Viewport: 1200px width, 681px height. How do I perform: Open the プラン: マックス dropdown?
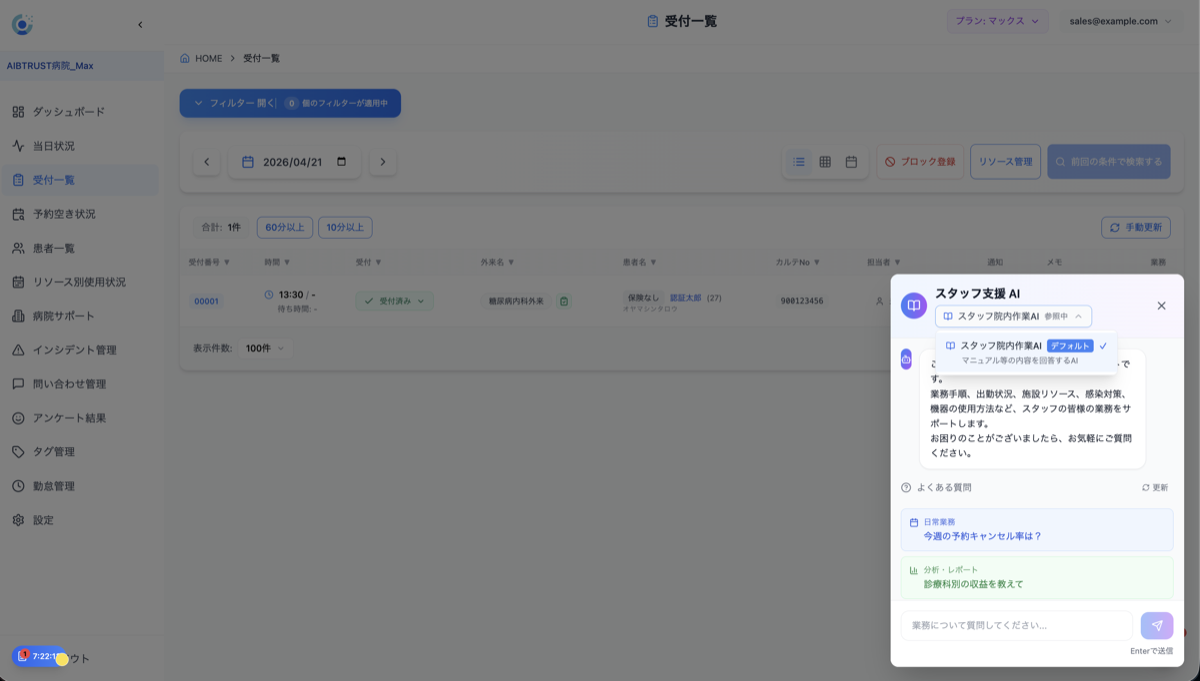[x=997, y=21]
